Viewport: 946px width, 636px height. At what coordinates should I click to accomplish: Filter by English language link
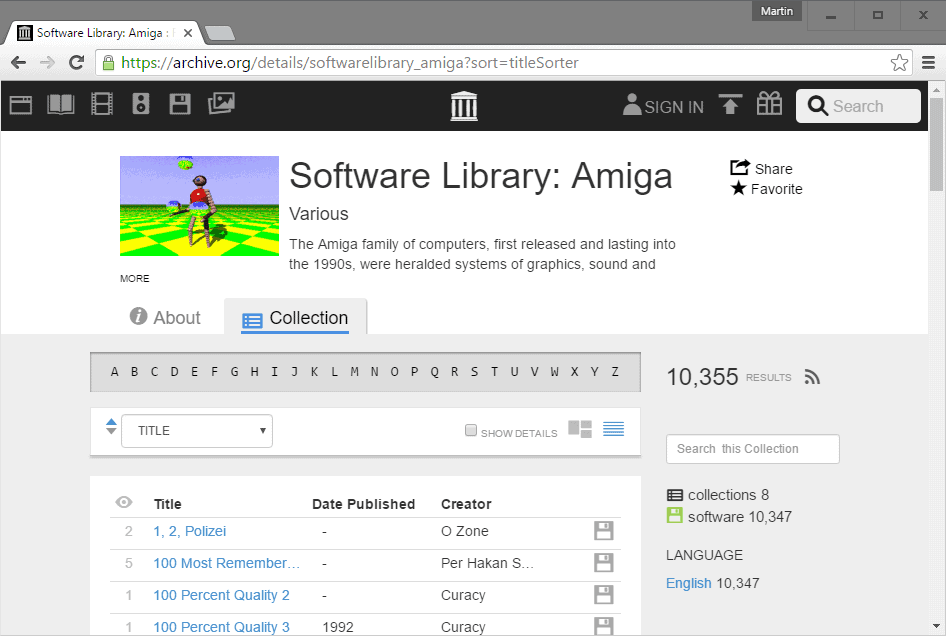click(x=688, y=583)
